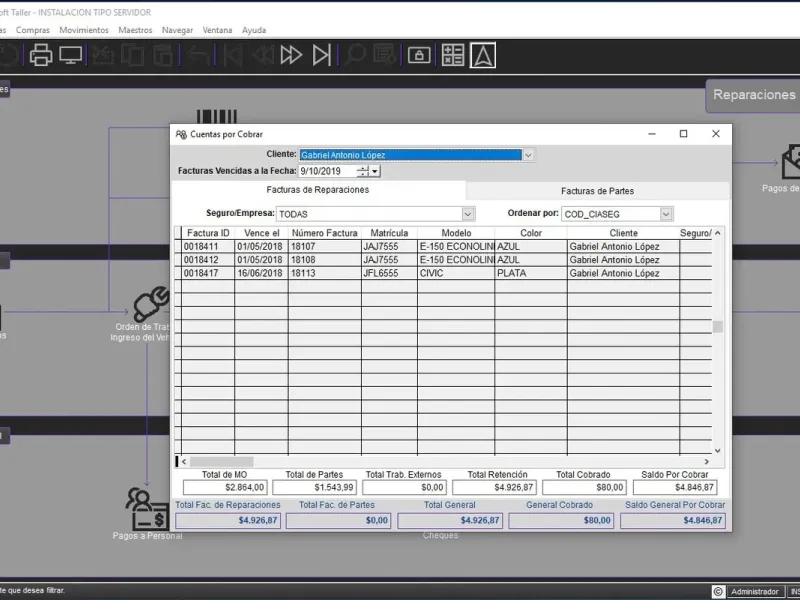The height and width of the screenshot is (600, 800).
Task: Expand the Cliente dropdown
Action: coord(528,155)
